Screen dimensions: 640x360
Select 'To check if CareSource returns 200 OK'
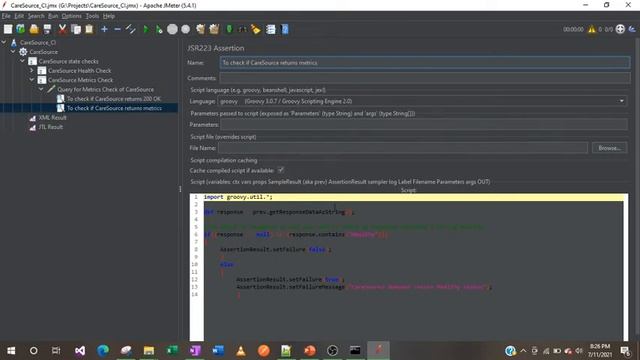113,99
